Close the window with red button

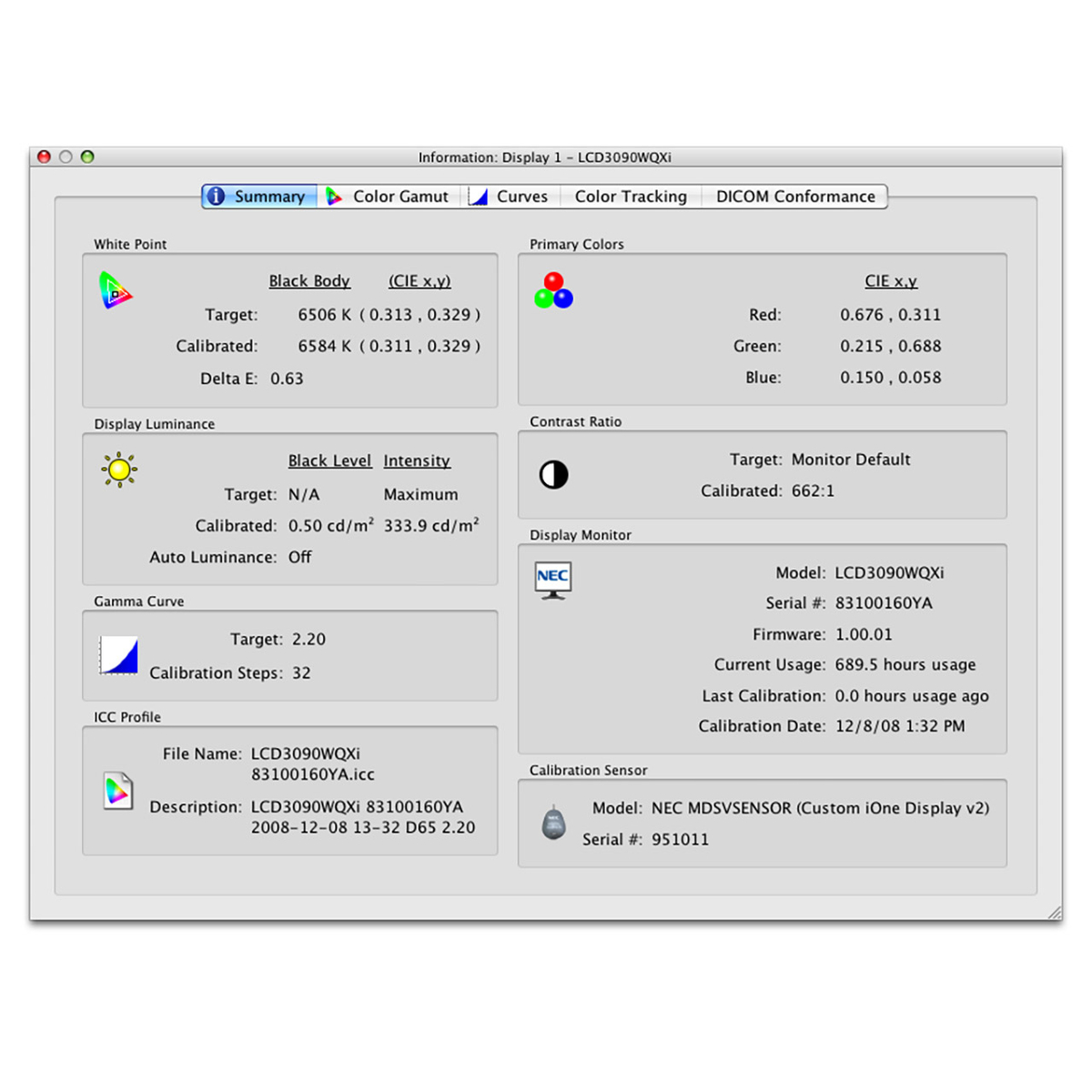[x=44, y=157]
